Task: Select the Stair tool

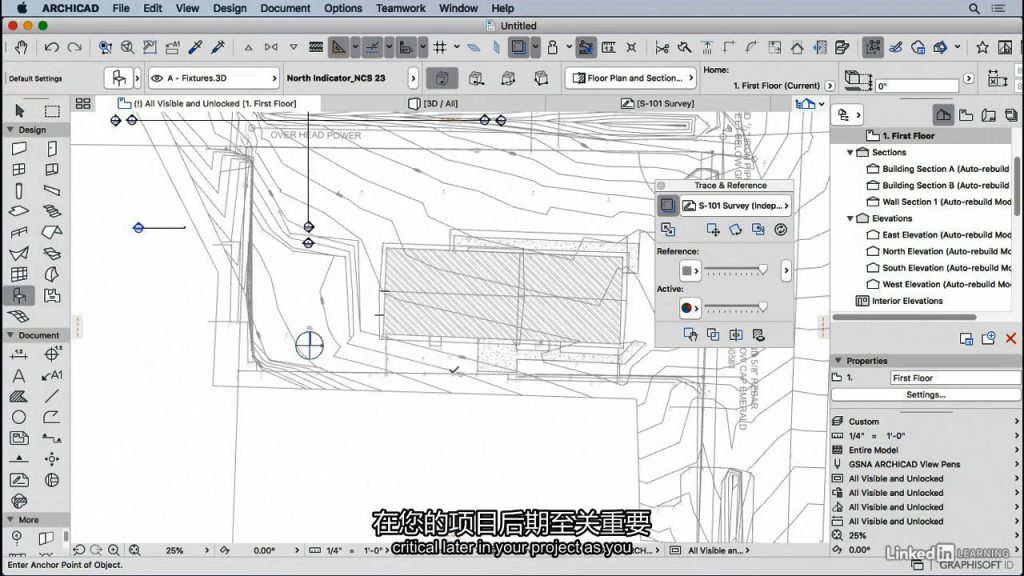Action: (x=52, y=212)
